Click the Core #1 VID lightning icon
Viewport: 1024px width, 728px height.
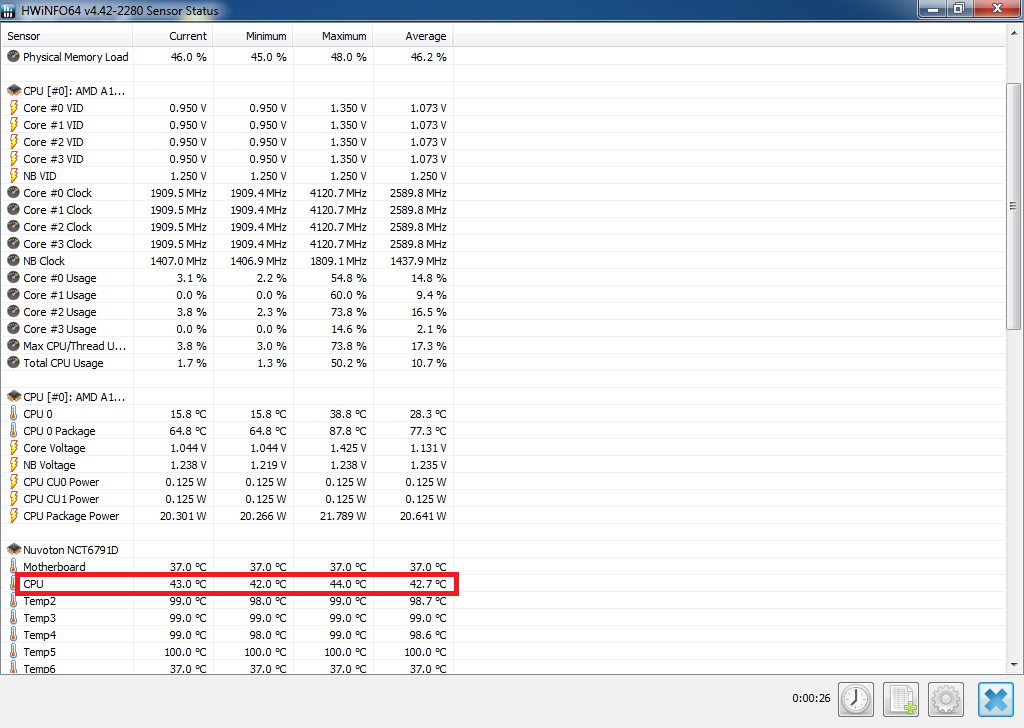tap(14, 125)
